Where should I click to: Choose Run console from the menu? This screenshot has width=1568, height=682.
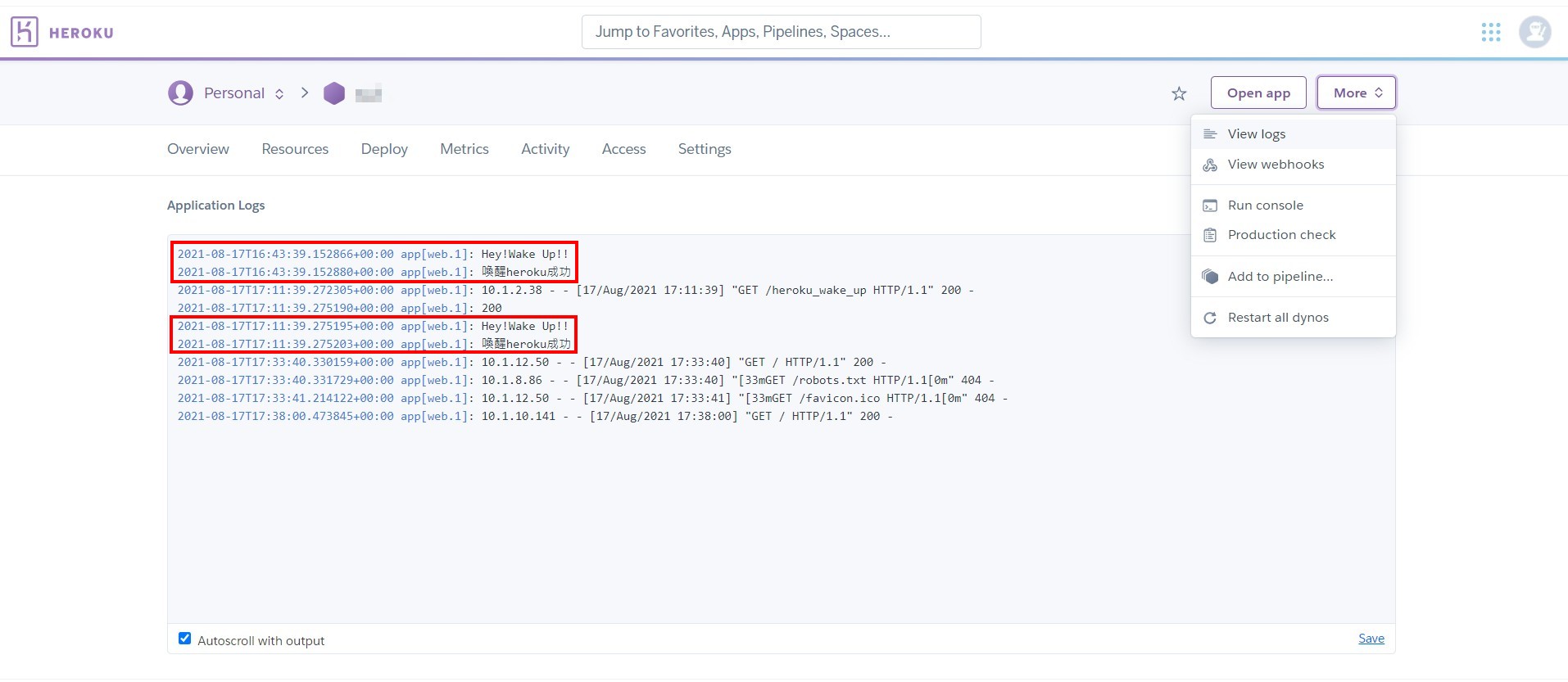[x=1293, y=206]
